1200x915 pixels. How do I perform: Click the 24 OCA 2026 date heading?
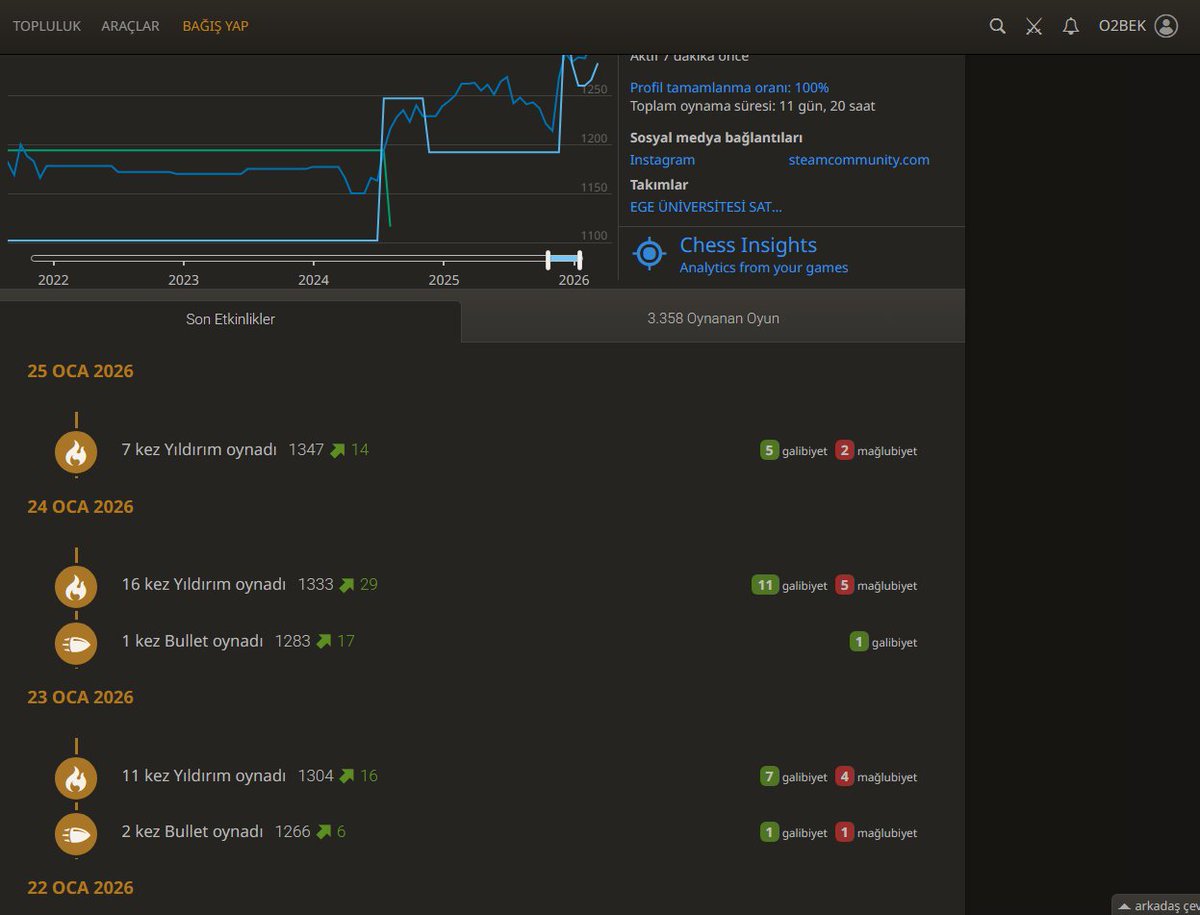pos(80,507)
